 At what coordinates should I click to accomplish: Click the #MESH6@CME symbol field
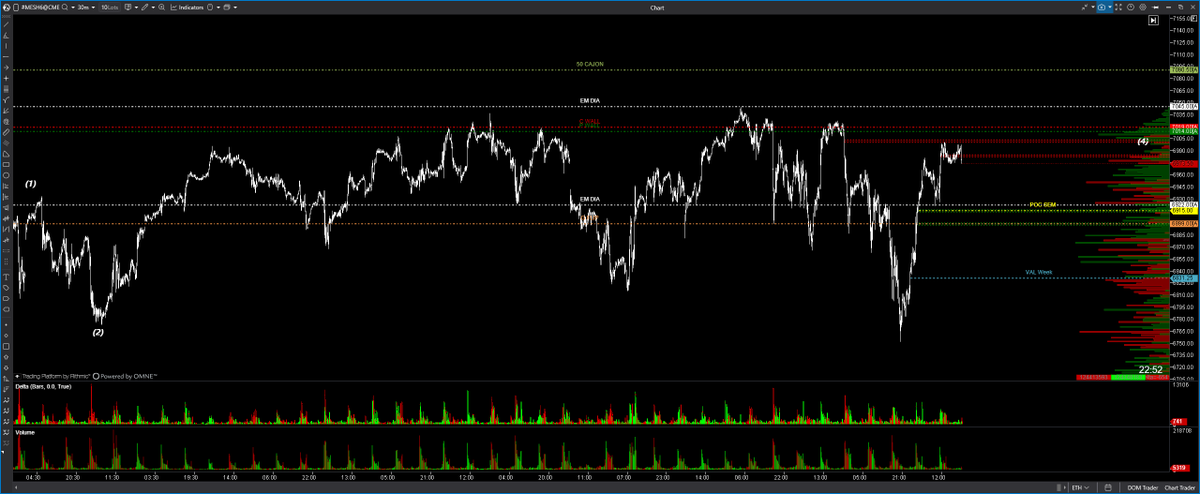[x=40, y=7]
